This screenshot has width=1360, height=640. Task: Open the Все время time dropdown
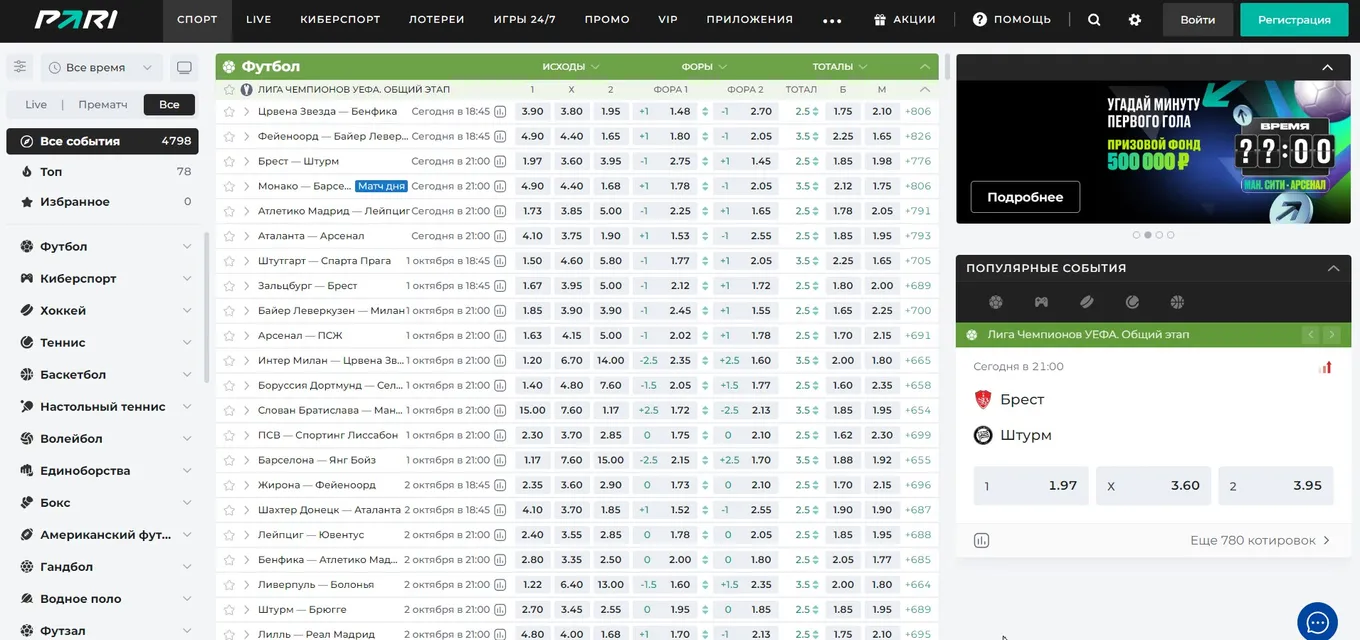[x=101, y=67]
